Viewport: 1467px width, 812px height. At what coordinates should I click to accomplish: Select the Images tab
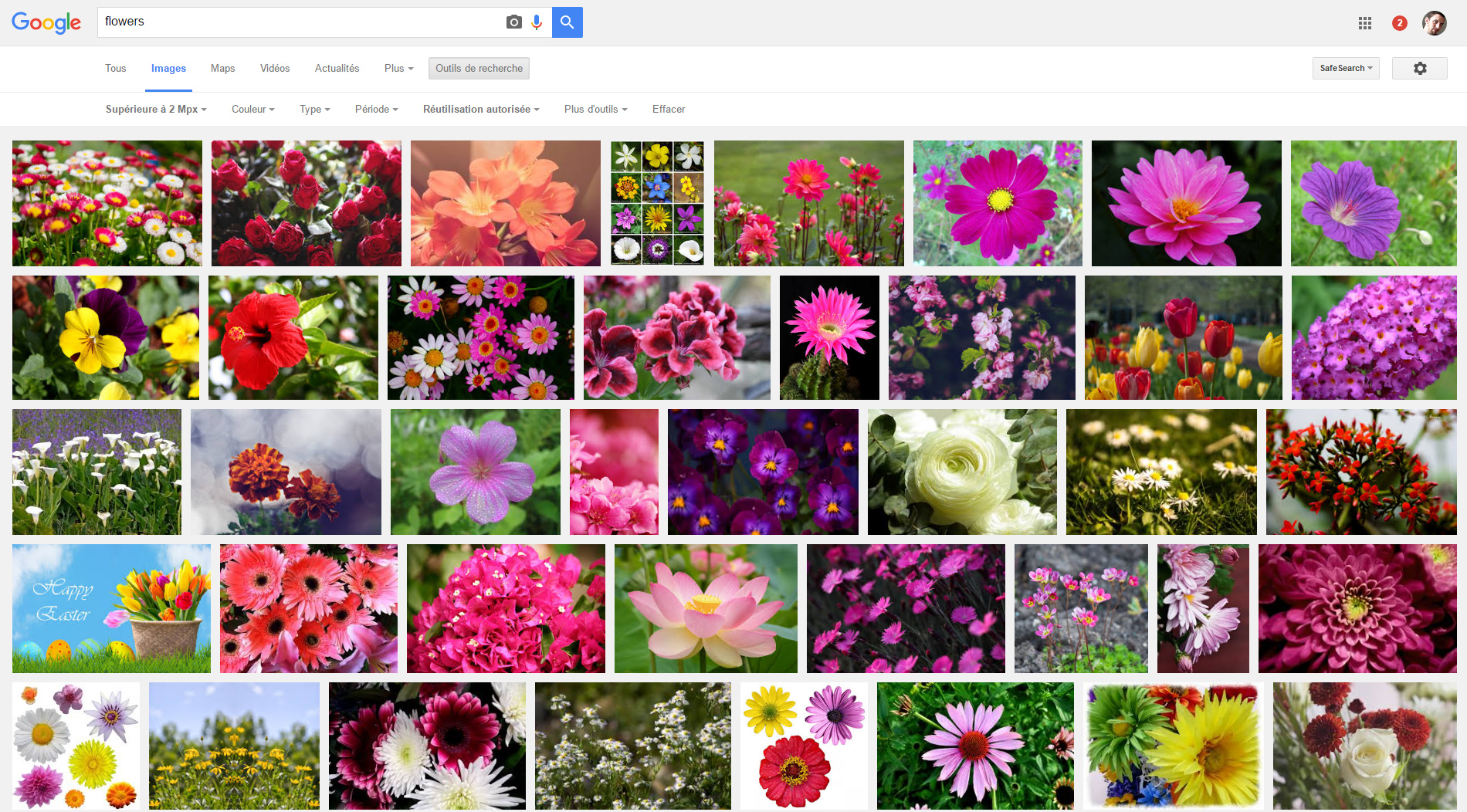[168, 68]
